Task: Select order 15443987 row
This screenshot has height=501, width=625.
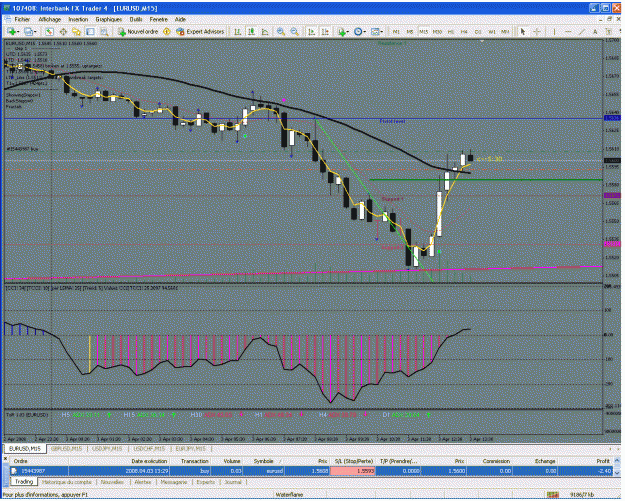Action: click(311, 471)
